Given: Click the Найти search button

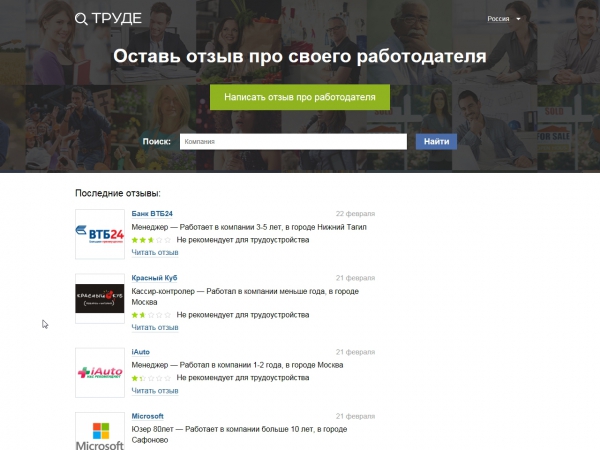Looking at the screenshot, I should [x=436, y=142].
